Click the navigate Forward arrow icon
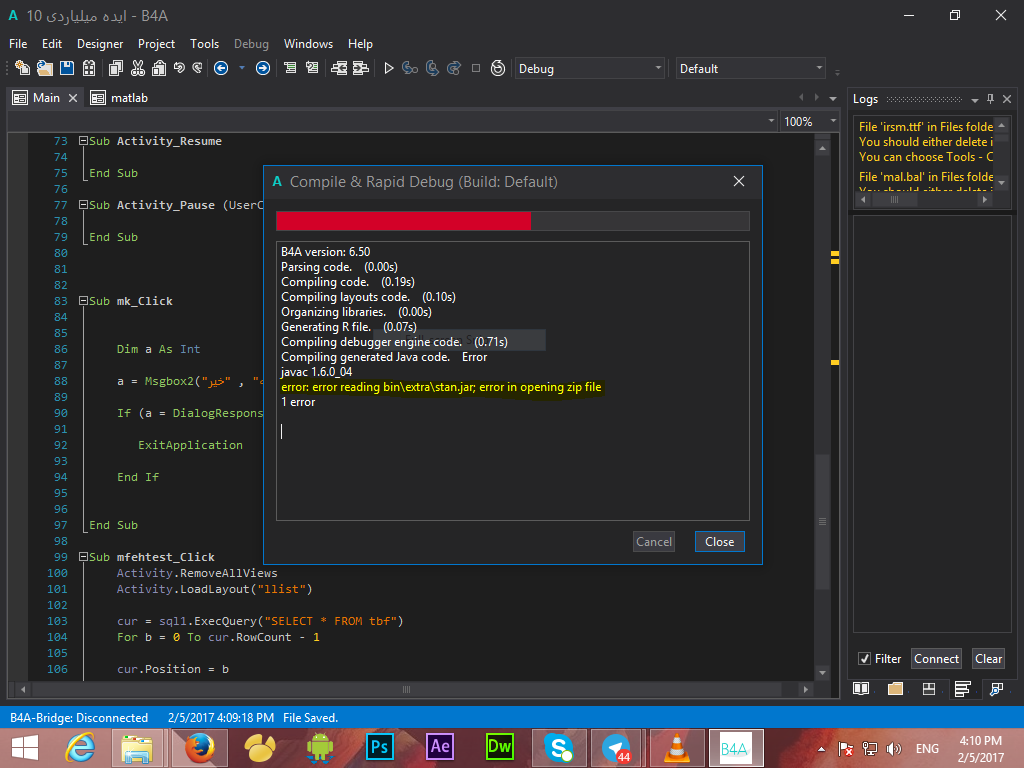 (262, 68)
